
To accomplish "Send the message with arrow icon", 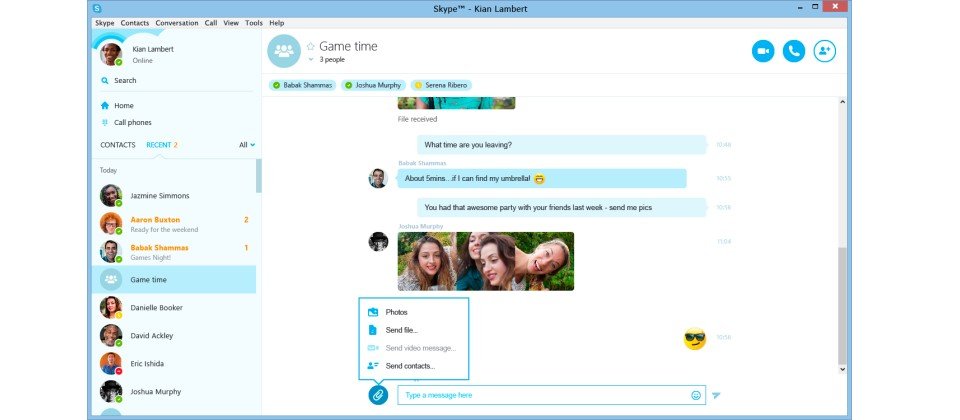I will coord(716,396).
